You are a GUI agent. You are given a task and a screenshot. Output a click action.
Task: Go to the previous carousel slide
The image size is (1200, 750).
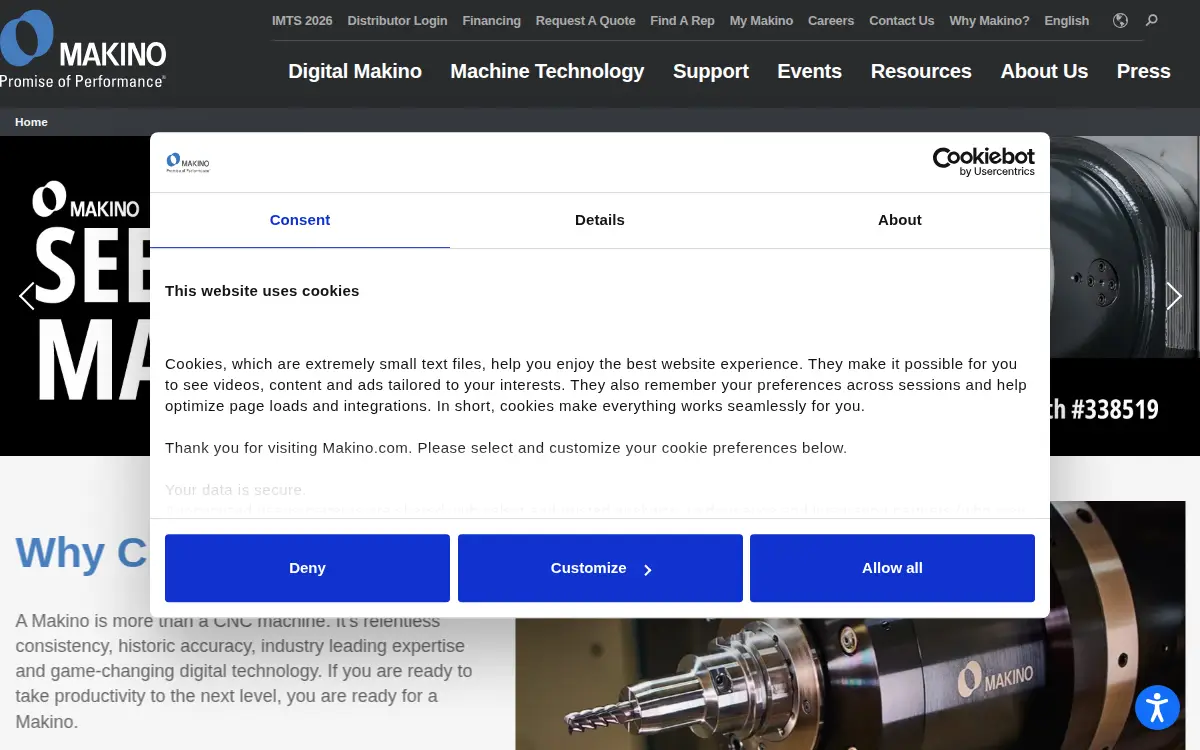tap(27, 295)
